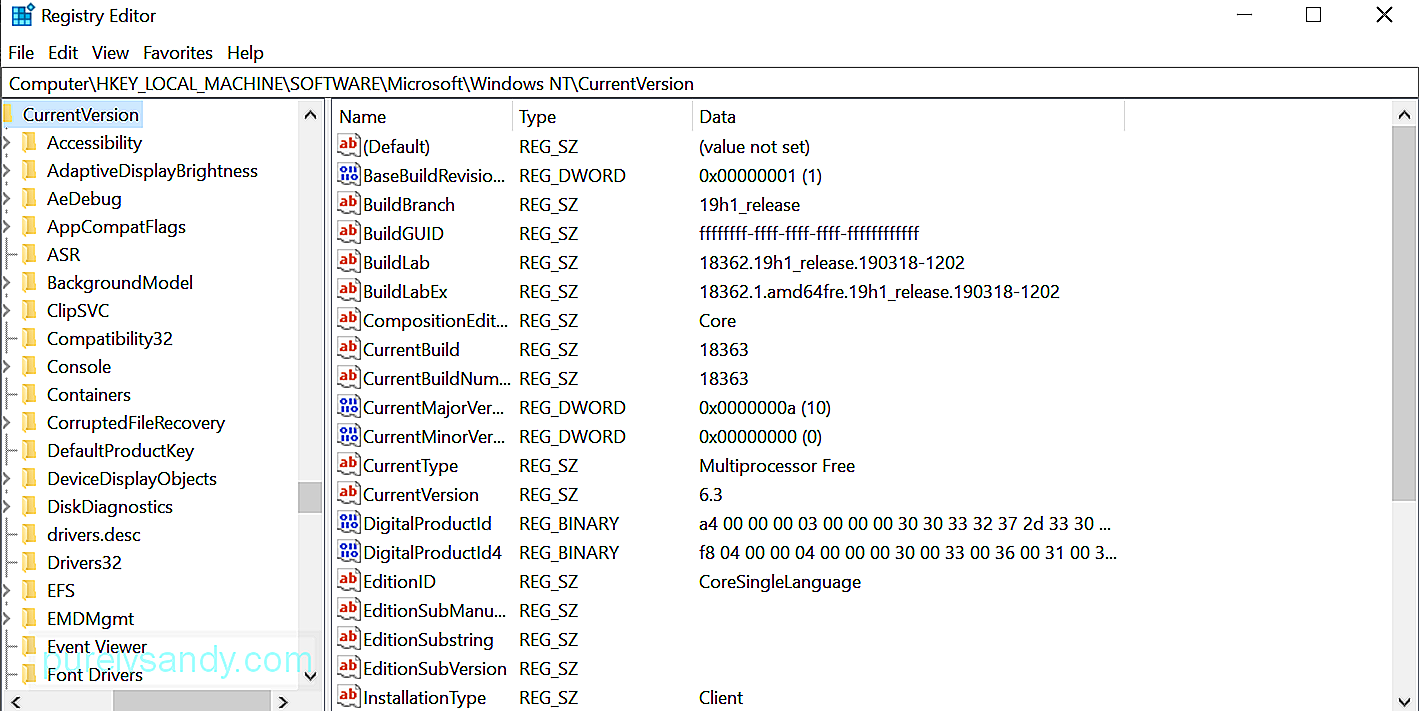This screenshot has height=711, width=1419.
Task: Click the string icon next to InstallationType
Action: [348, 697]
